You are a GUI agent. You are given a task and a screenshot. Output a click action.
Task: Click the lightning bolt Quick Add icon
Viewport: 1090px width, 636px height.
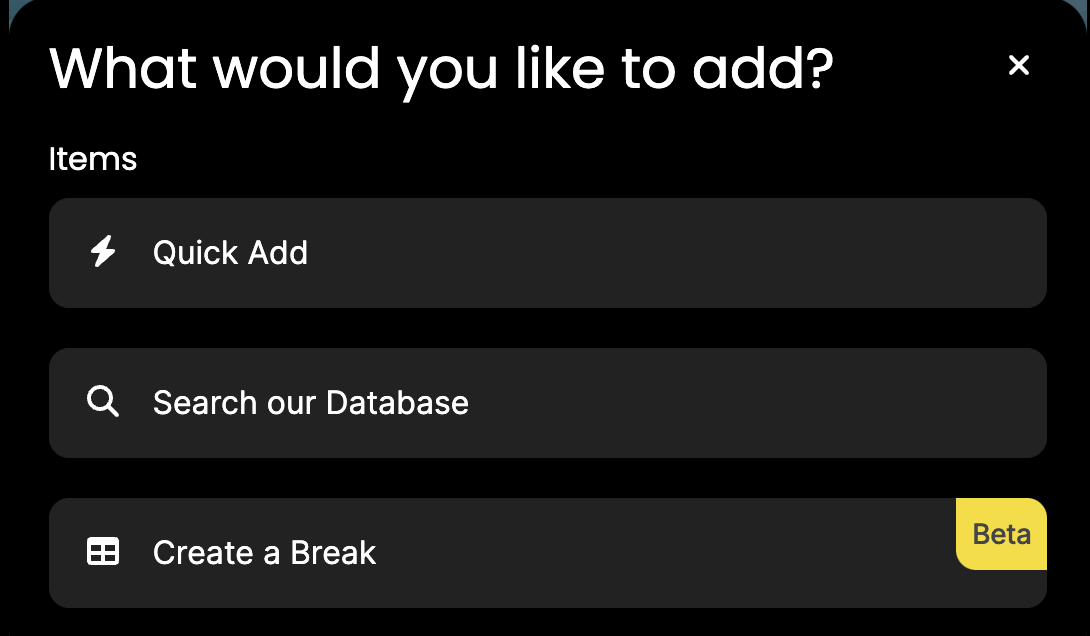tap(103, 252)
